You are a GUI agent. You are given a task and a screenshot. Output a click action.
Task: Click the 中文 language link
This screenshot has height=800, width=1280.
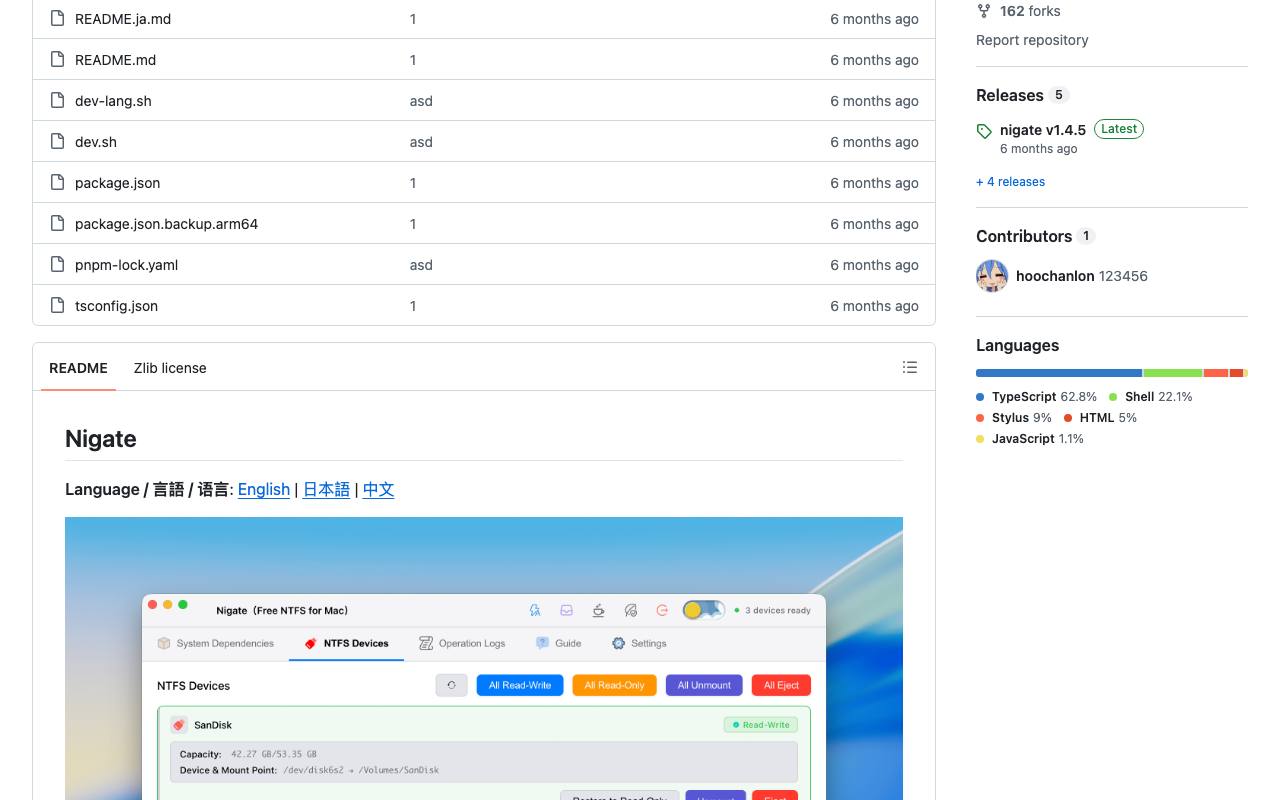pos(378,489)
